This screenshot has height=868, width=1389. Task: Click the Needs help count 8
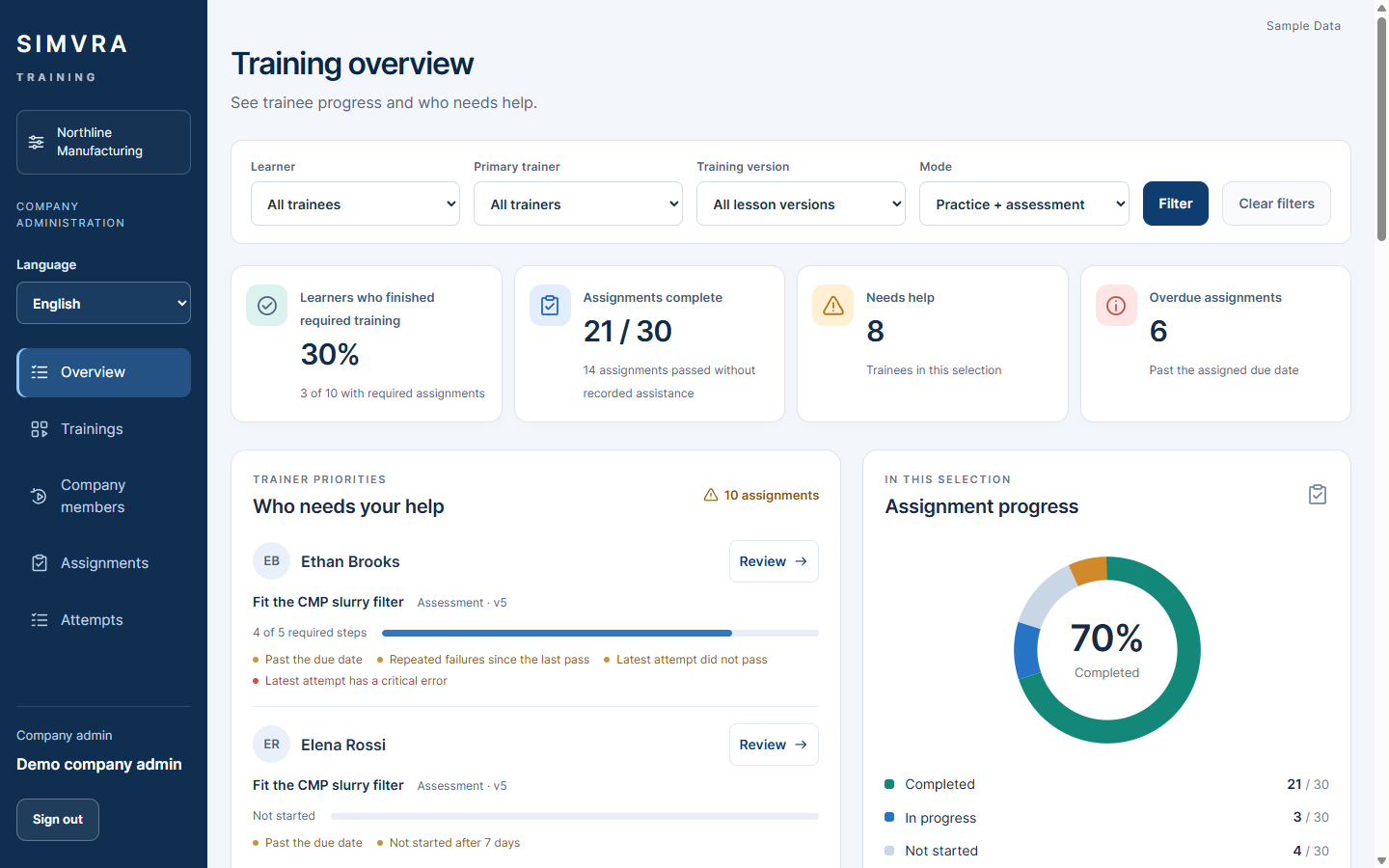(875, 331)
